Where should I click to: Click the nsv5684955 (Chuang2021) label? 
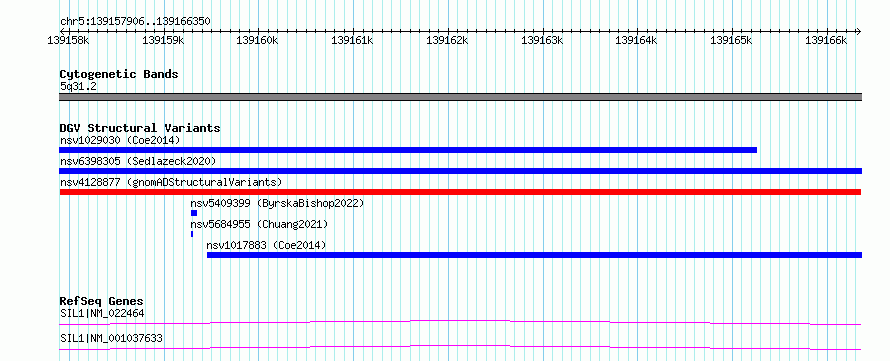259,224
